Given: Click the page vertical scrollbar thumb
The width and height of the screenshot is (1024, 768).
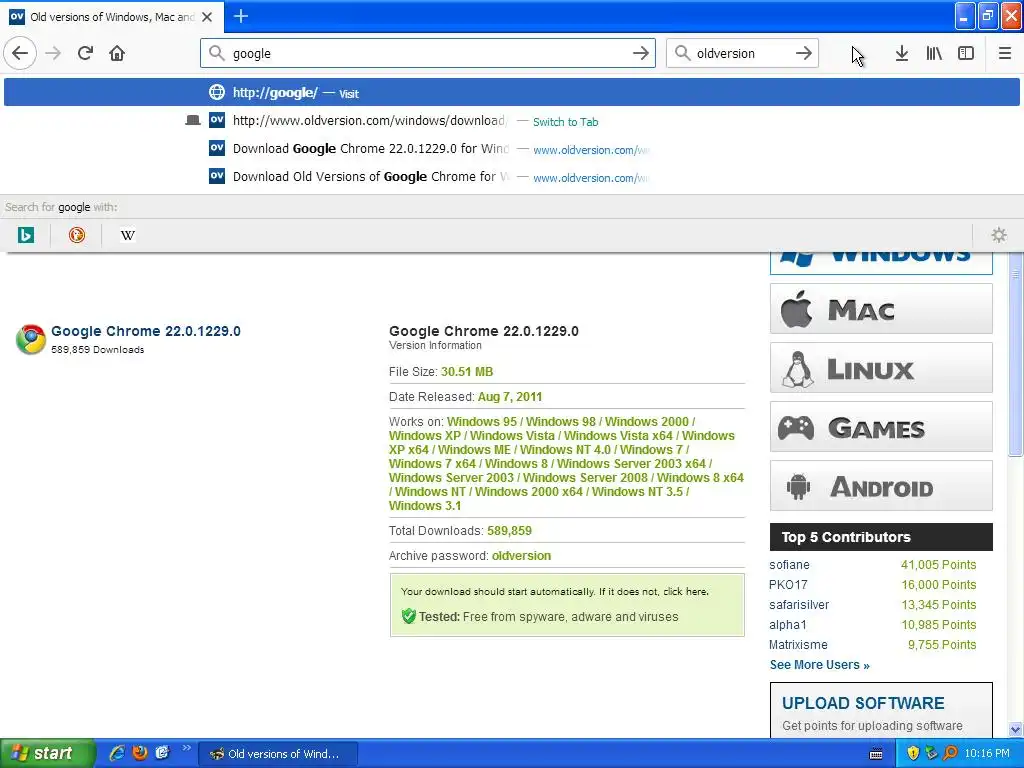Looking at the screenshot, I should pos(1016,356).
